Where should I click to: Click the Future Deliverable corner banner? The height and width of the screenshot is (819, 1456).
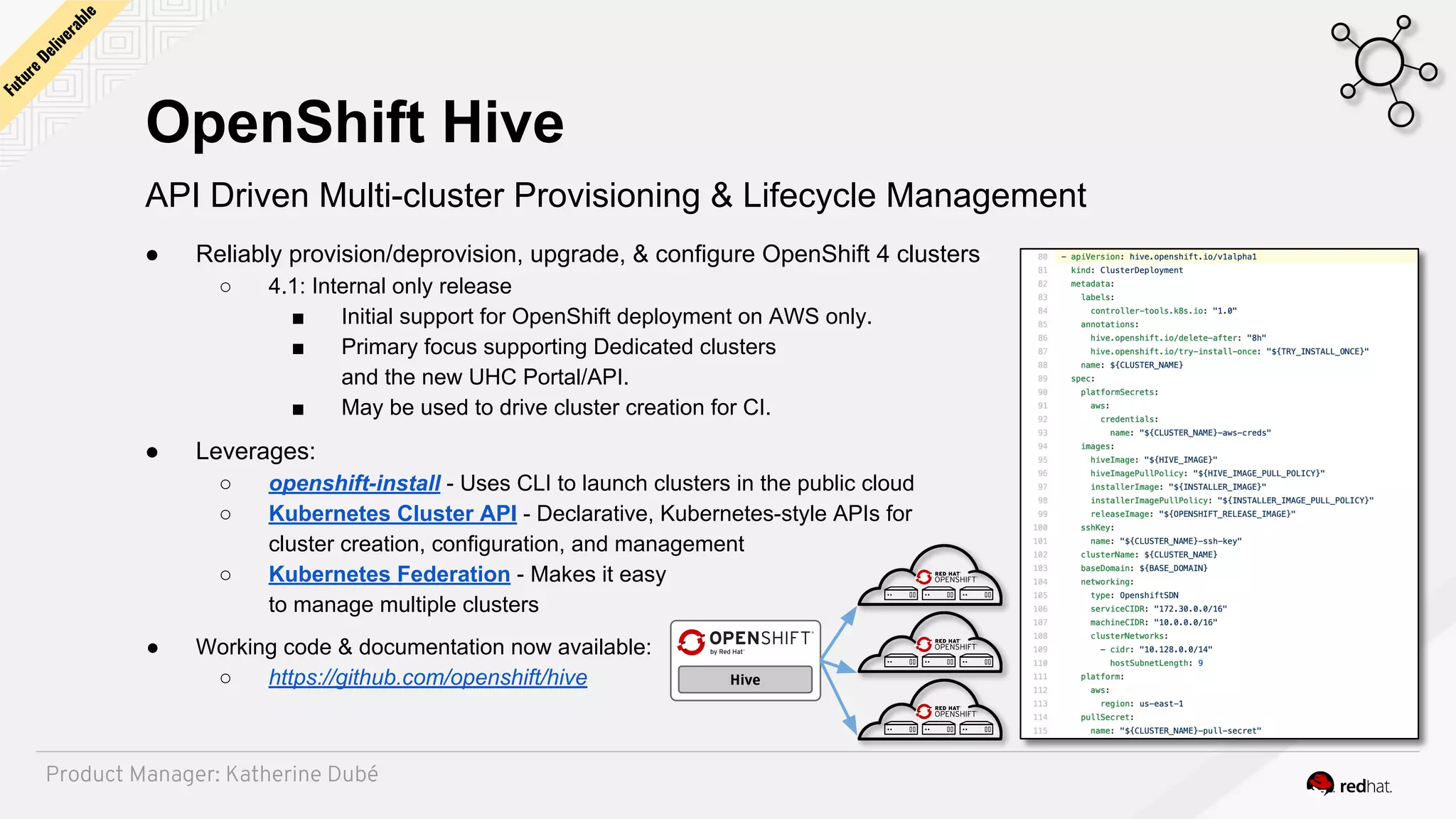tap(50, 51)
